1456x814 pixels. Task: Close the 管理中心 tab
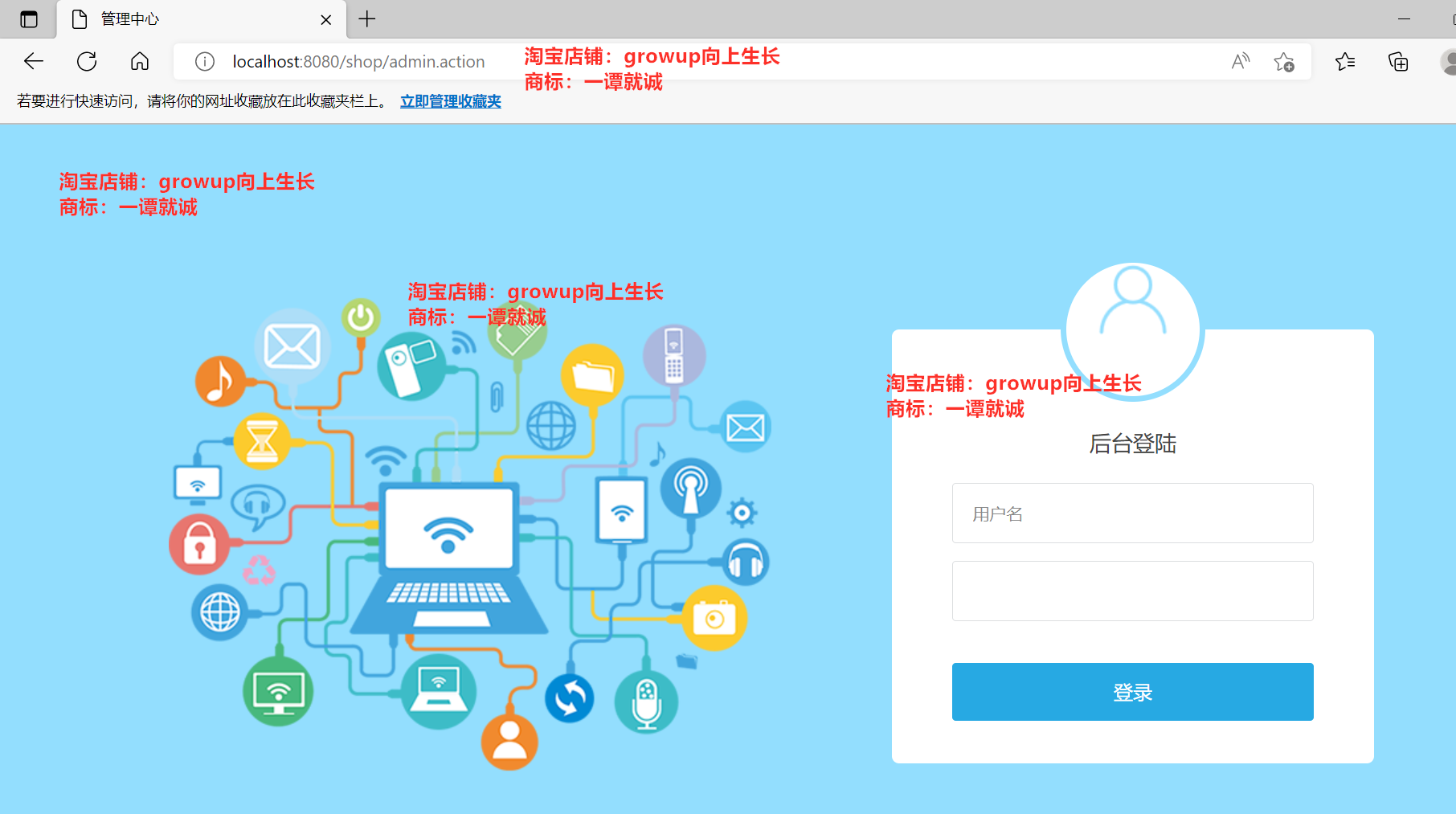[x=326, y=19]
